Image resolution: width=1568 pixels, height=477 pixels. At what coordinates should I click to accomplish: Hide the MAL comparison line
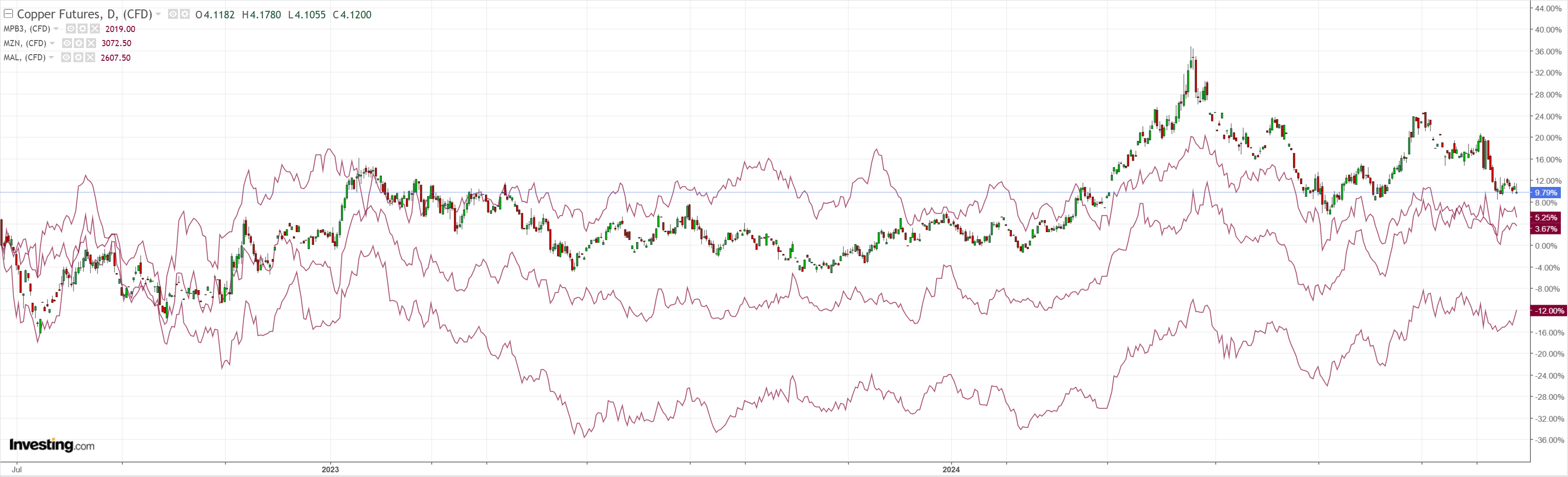(66, 58)
